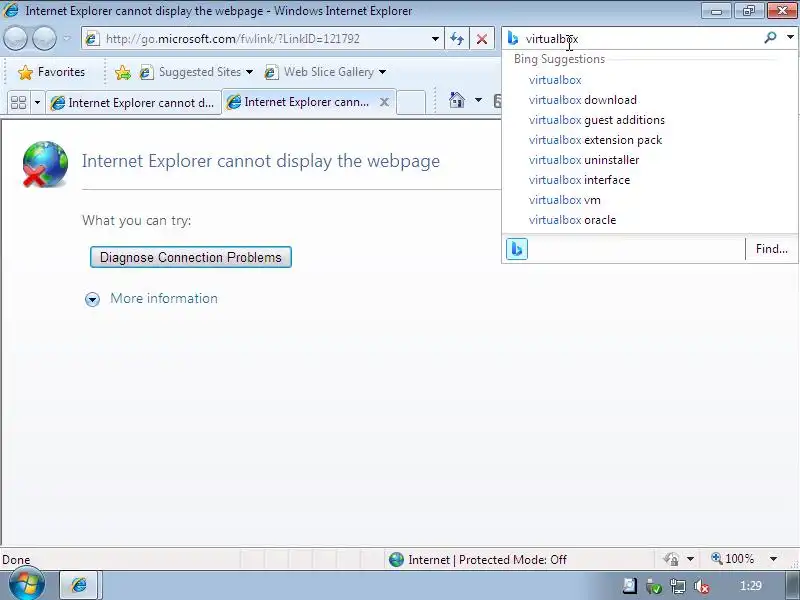Image resolution: width=800 pixels, height=600 pixels.
Task: Click the red Stop loading icon
Action: (482, 39)
